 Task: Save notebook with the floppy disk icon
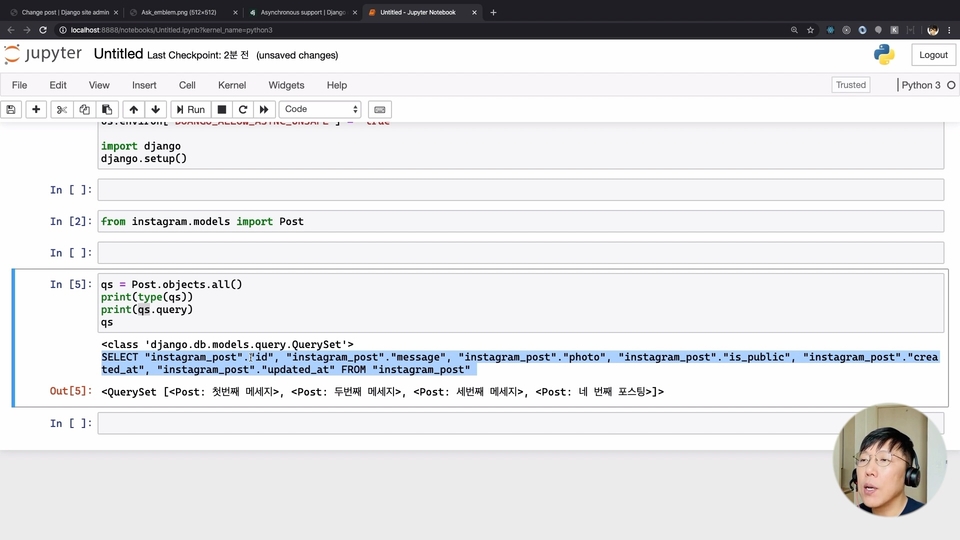pyautogui.click(x=11, y=110)
